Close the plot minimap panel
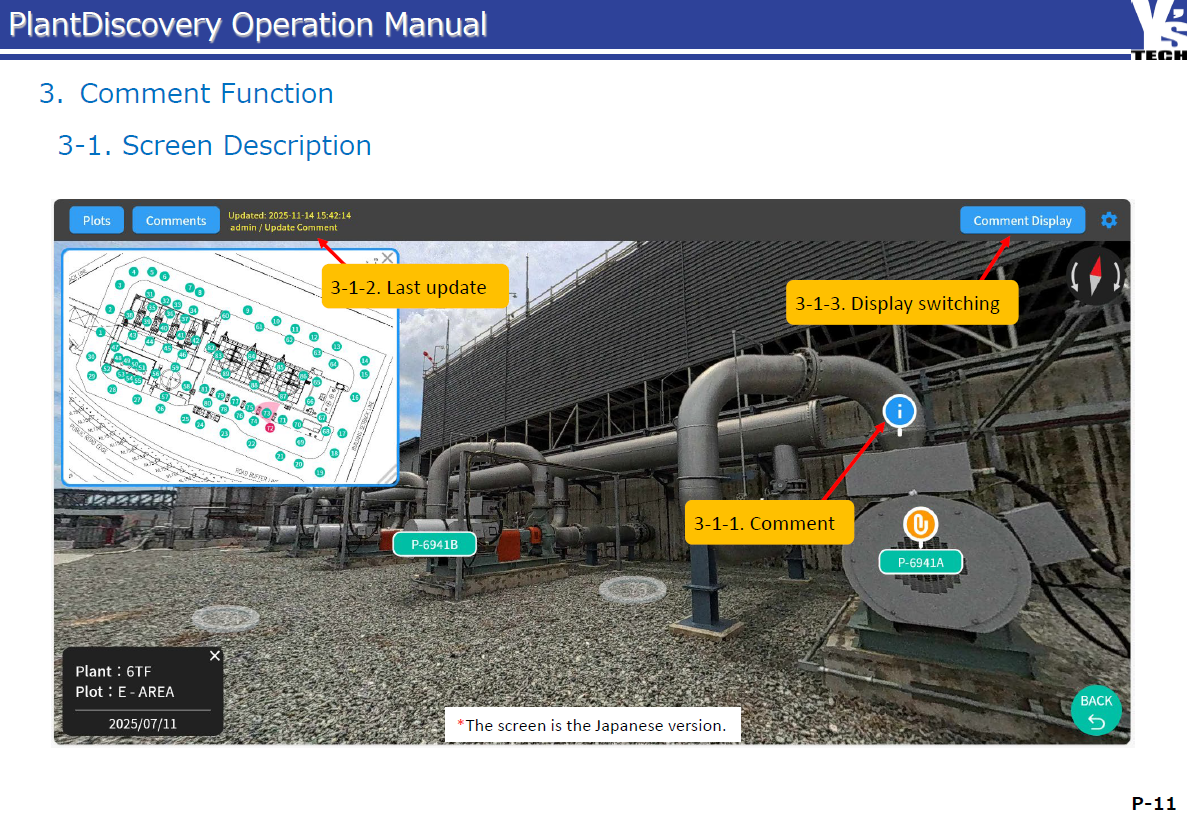The width and height of the screenshot is (1187, 820). [387, 258]
